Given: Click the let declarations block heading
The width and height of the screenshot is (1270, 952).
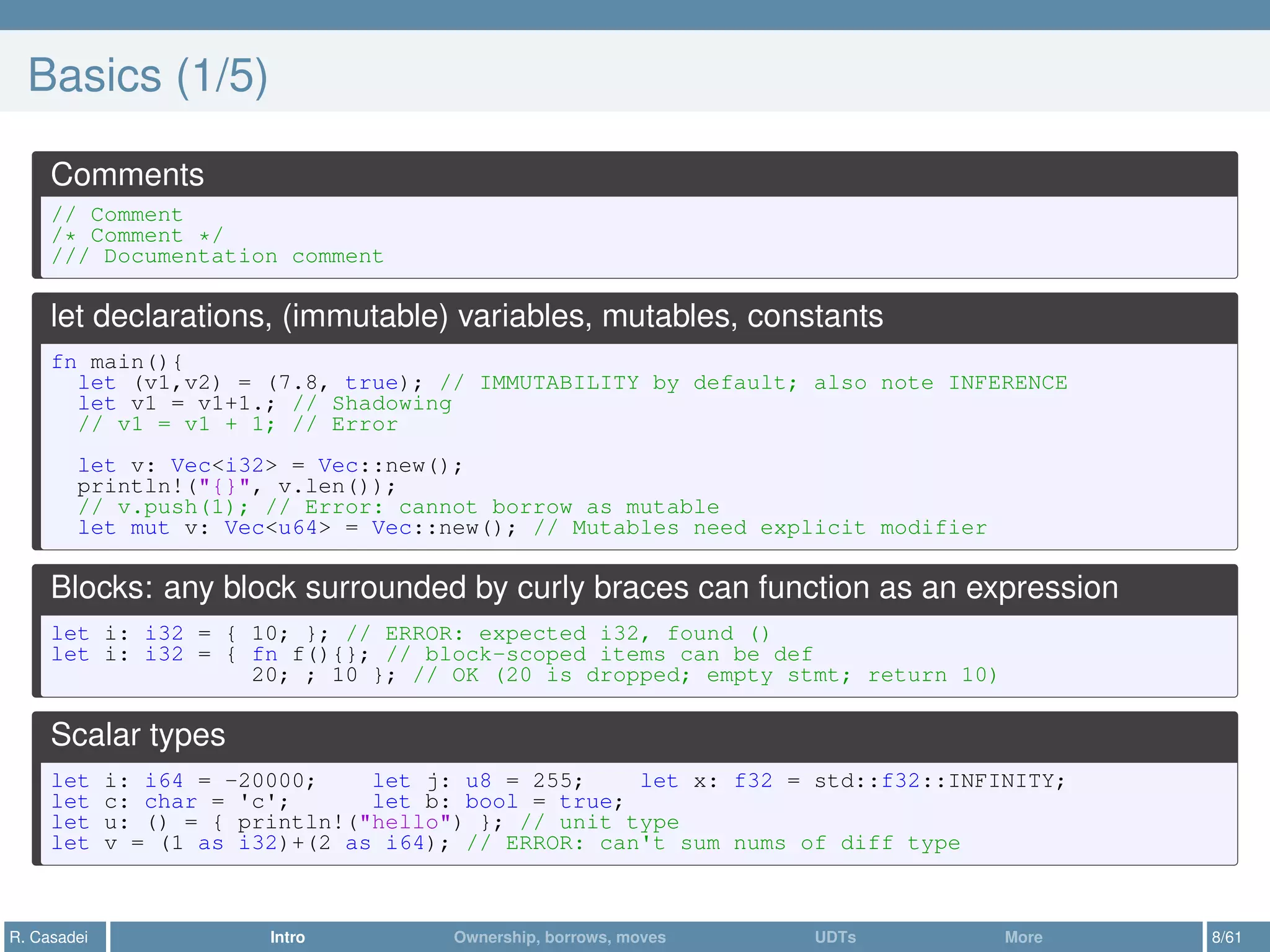Looking at the screenshot, I should [x=466, y=316].
